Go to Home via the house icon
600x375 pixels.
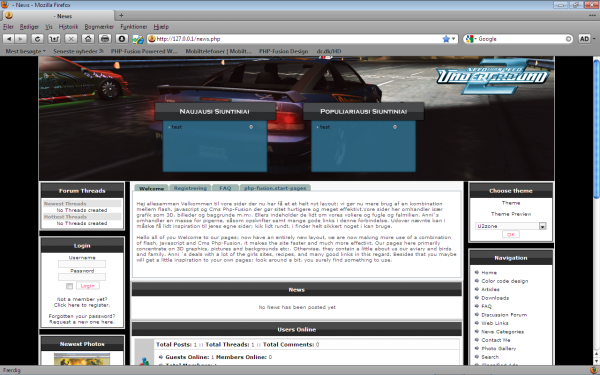click(88, 39)
